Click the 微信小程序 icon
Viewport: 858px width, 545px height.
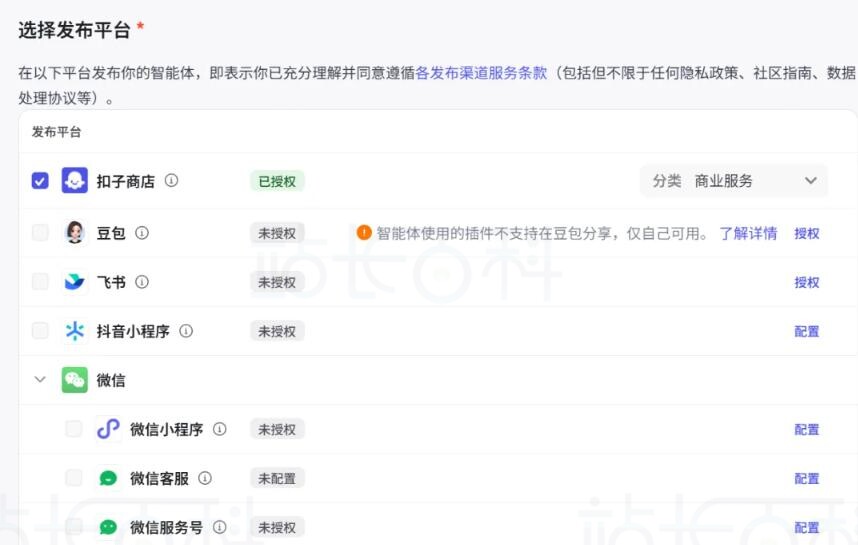click(x=108, y=429)
